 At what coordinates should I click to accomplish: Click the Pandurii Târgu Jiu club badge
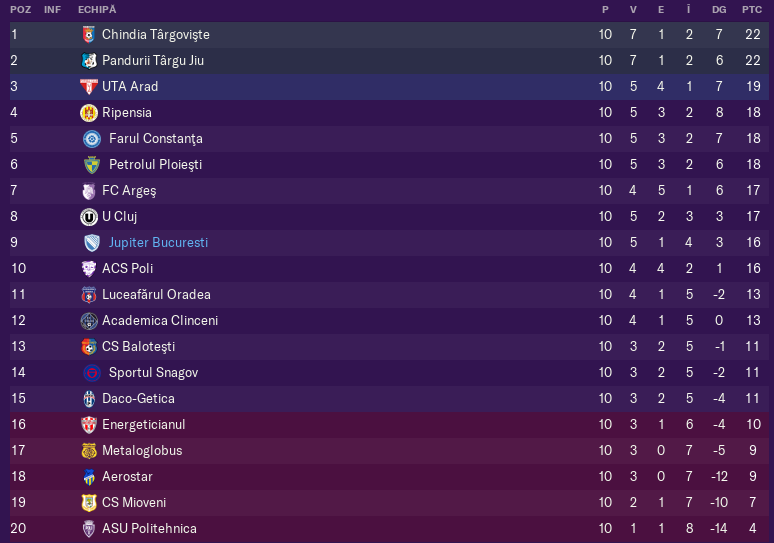pyautogui.click(x=89, y=61)
